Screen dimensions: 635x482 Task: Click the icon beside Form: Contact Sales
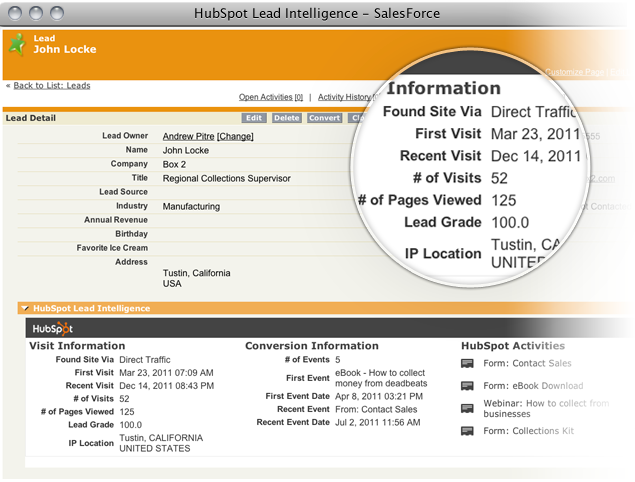pyautogui.click(x=467, y=363)
